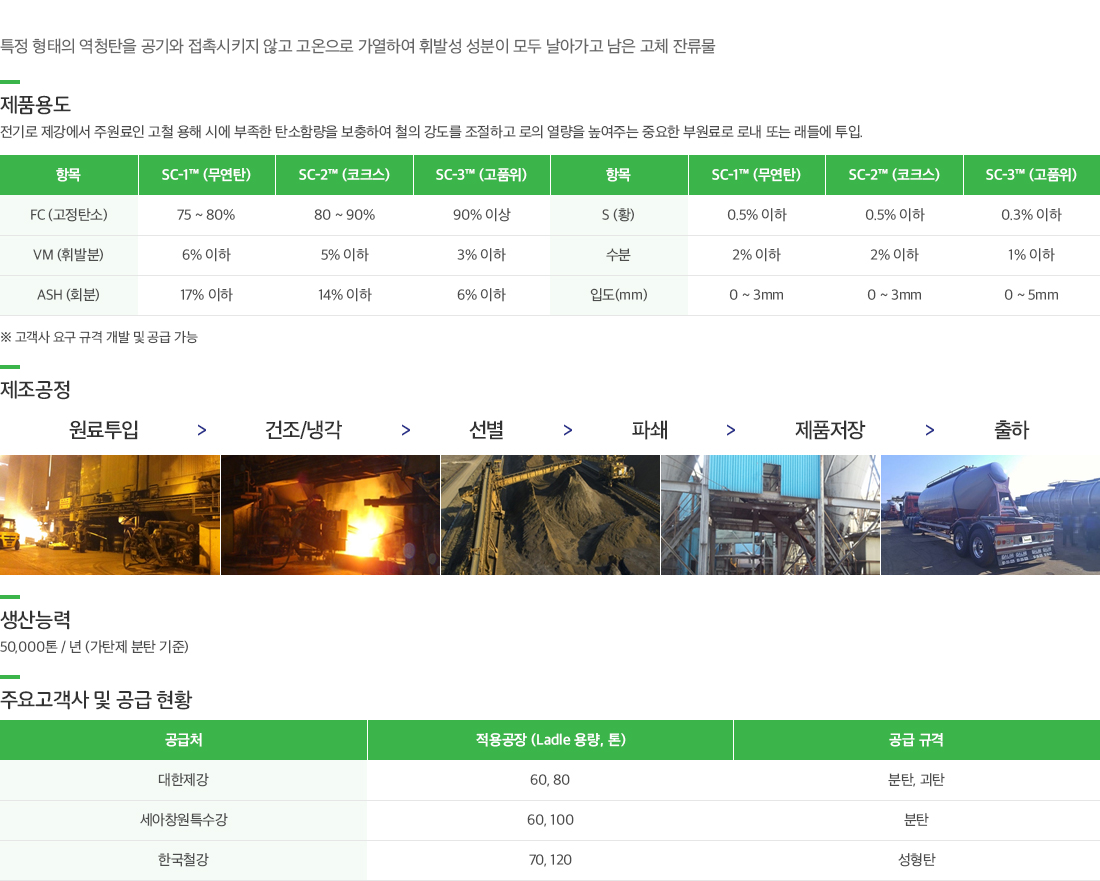The width and height of the screenshot is (1100, 881).
Task: Click the 출하 step label
Action: coord(1011,429)
